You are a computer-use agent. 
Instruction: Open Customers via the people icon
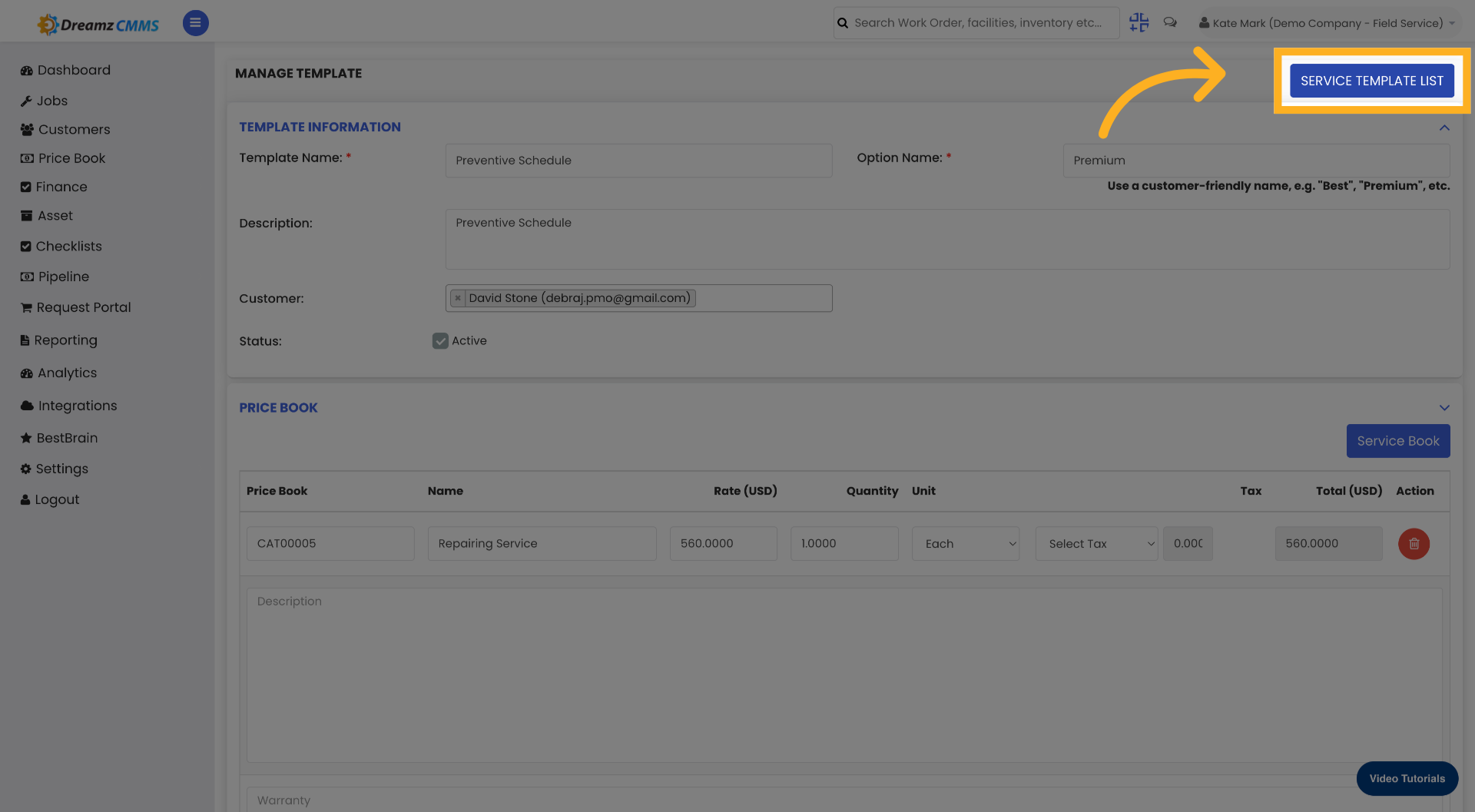[27, 129]
